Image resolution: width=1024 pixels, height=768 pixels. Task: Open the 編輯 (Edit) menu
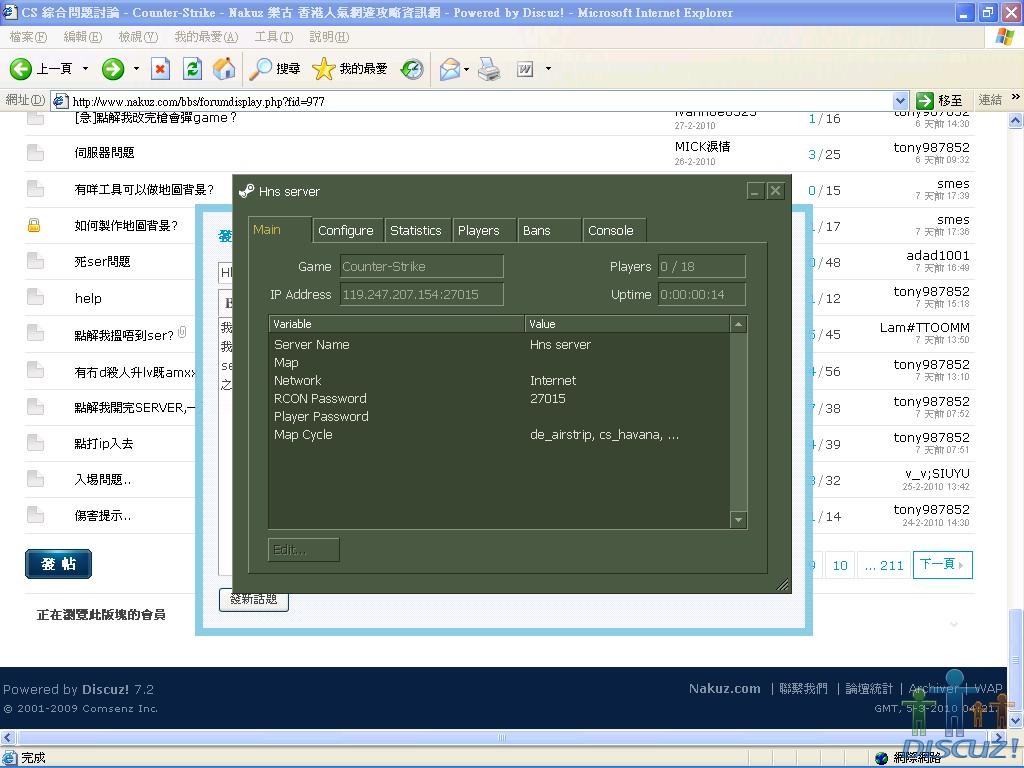point(83,37)
